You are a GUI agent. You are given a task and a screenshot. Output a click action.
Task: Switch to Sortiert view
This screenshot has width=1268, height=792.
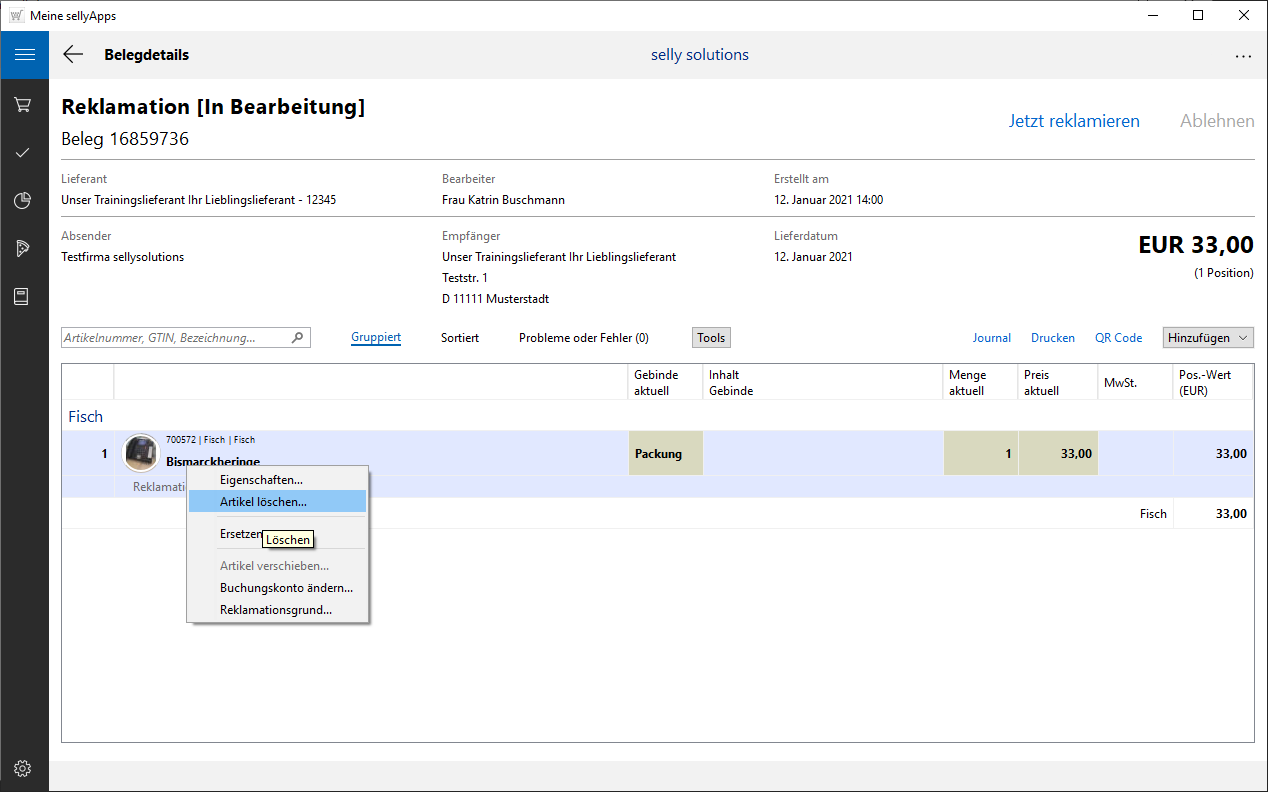pos(460,338)
